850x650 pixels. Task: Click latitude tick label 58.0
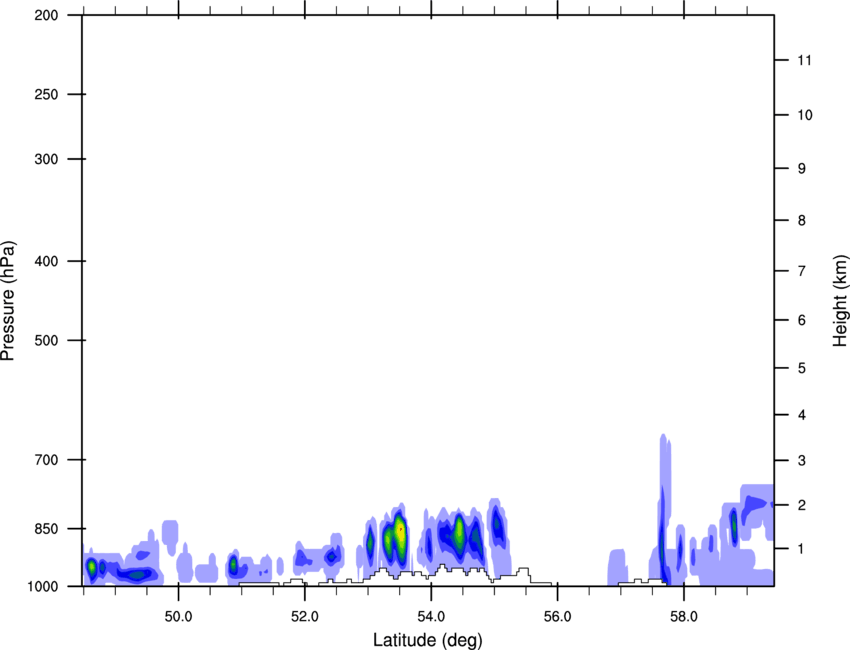684,617
